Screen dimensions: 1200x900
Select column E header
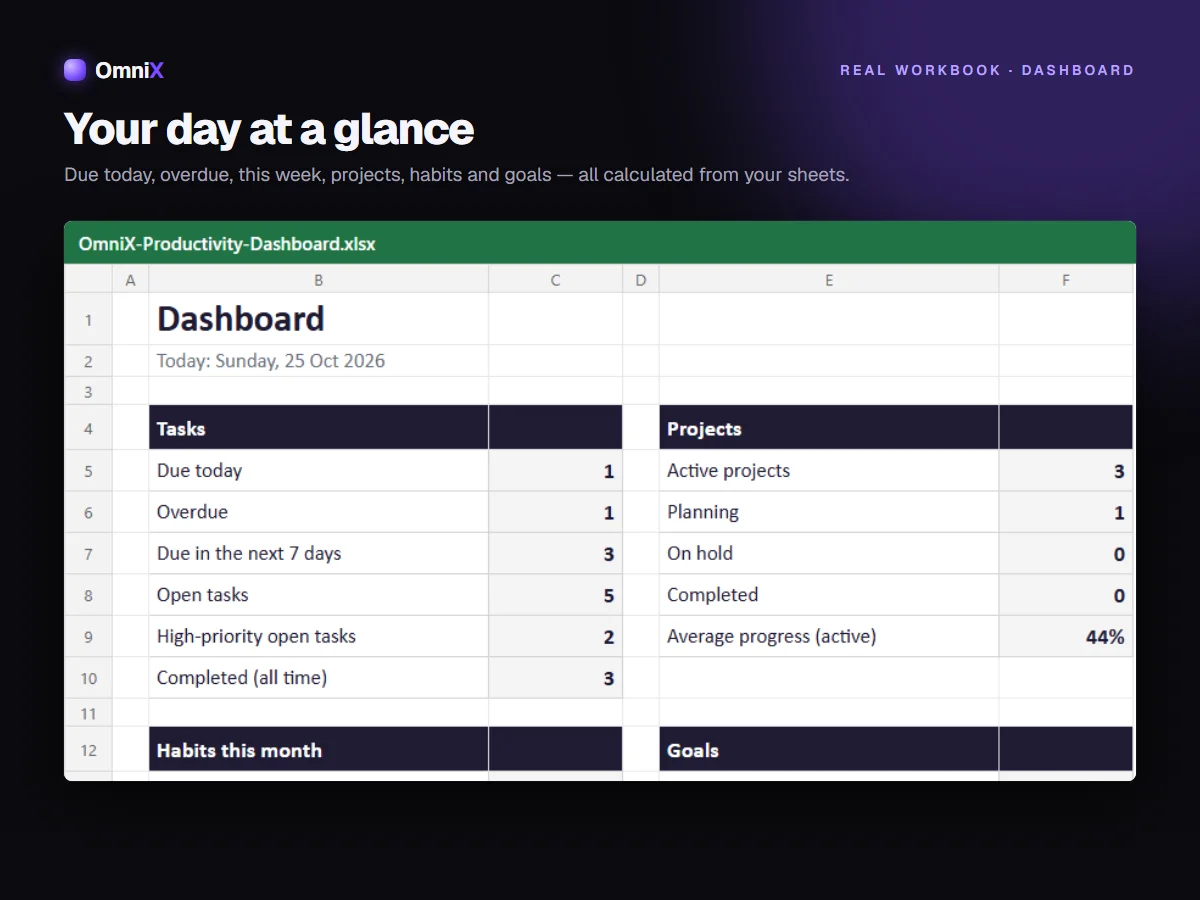click(829, 281)
